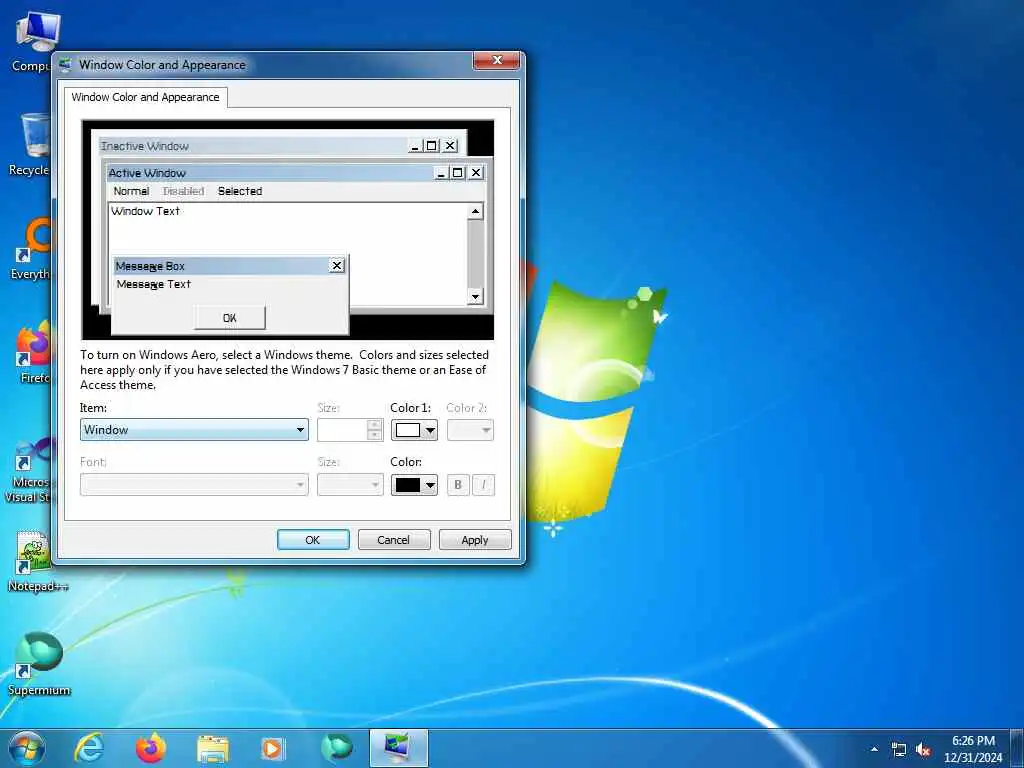The height and width of the screenshot is (768, 1024).
Task: Close the Window Color and Appearance dialog
Action: 497,60
